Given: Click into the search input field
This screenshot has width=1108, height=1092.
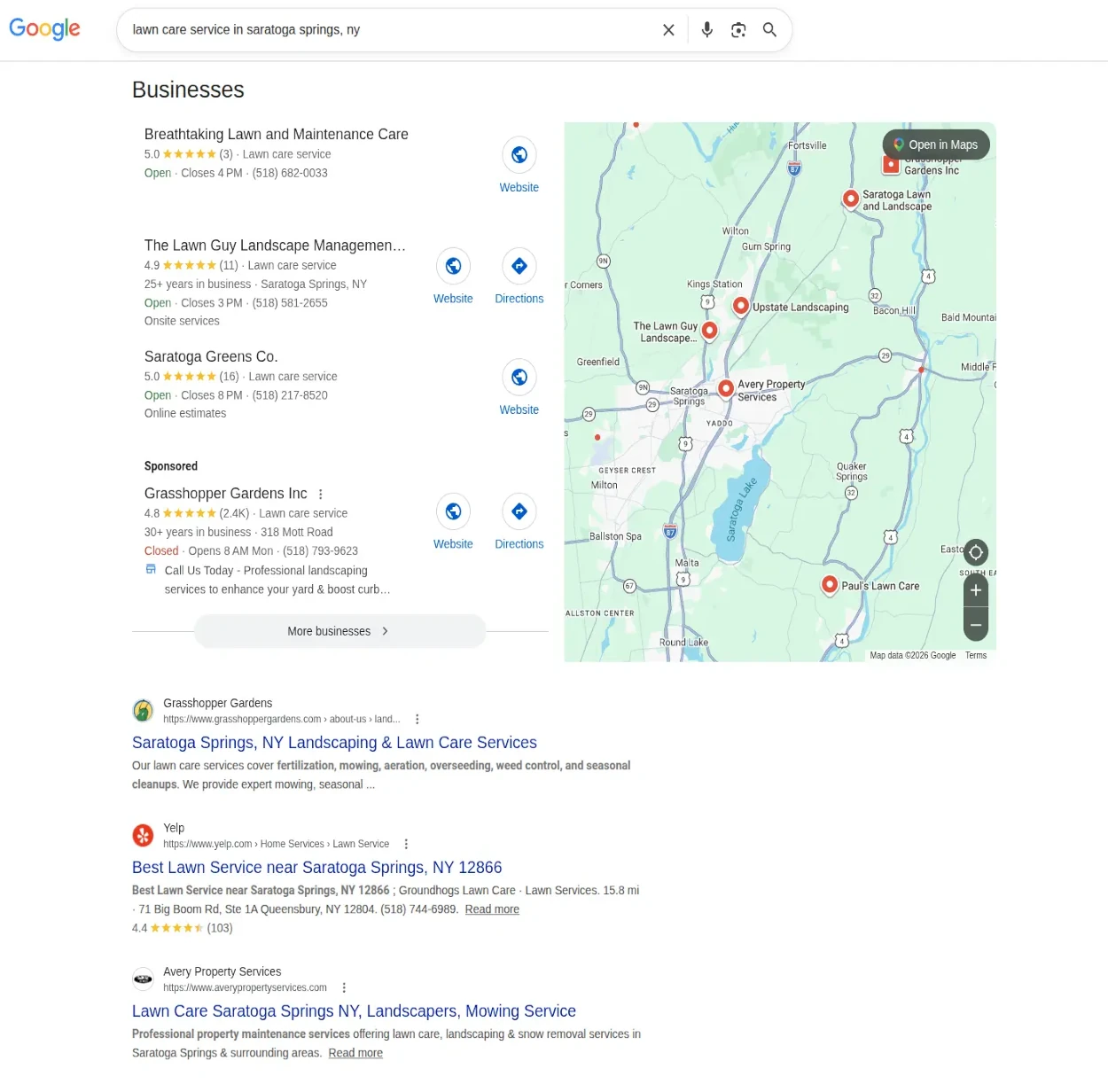Looking at the screenshot, I should tap(390, 30).
